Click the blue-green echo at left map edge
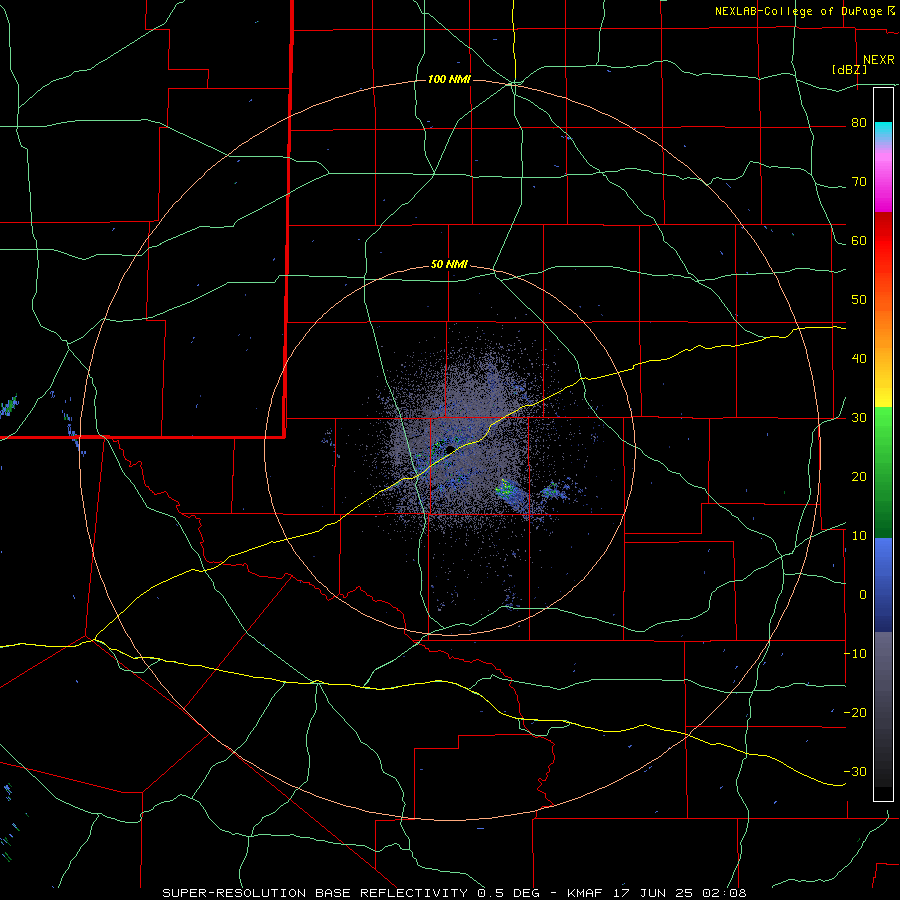The image size is (900, 900). coord(8,406)
